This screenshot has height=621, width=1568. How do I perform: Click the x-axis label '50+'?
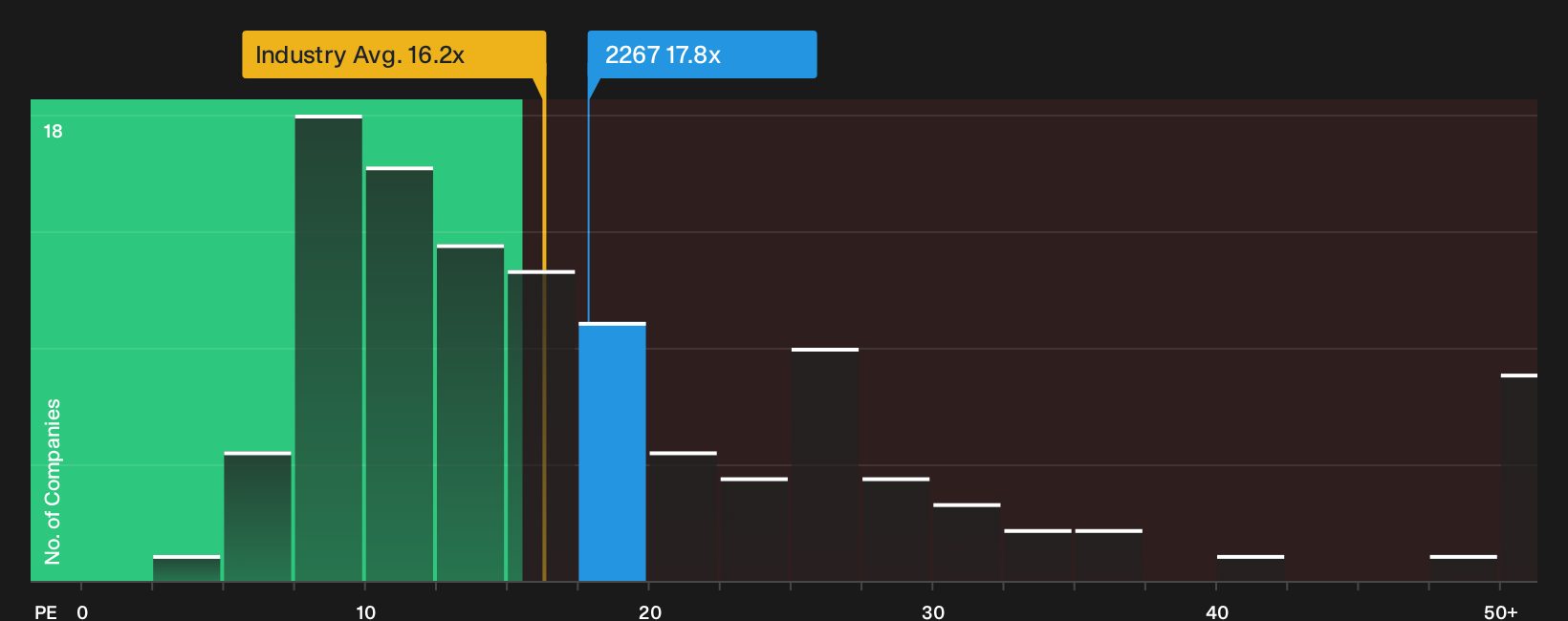1501,612
